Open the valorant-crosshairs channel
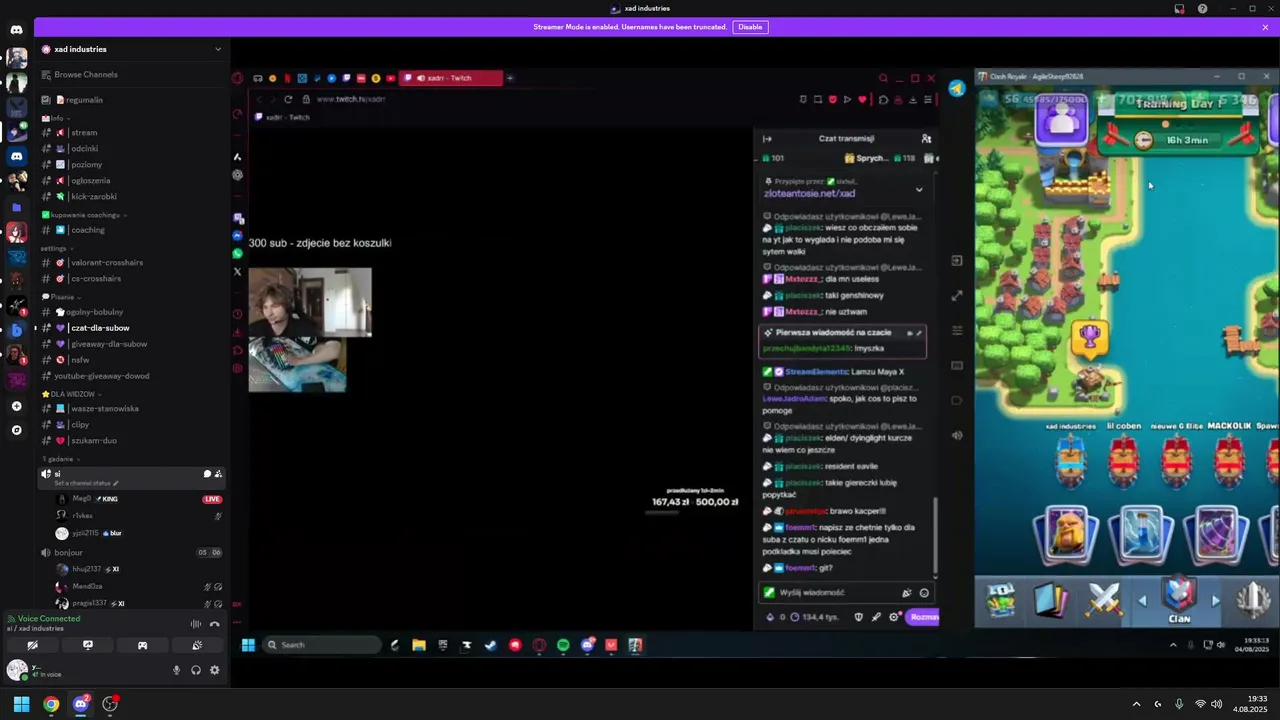Image resolution: width=1280 pixels, height=720 pixels. 107,263
